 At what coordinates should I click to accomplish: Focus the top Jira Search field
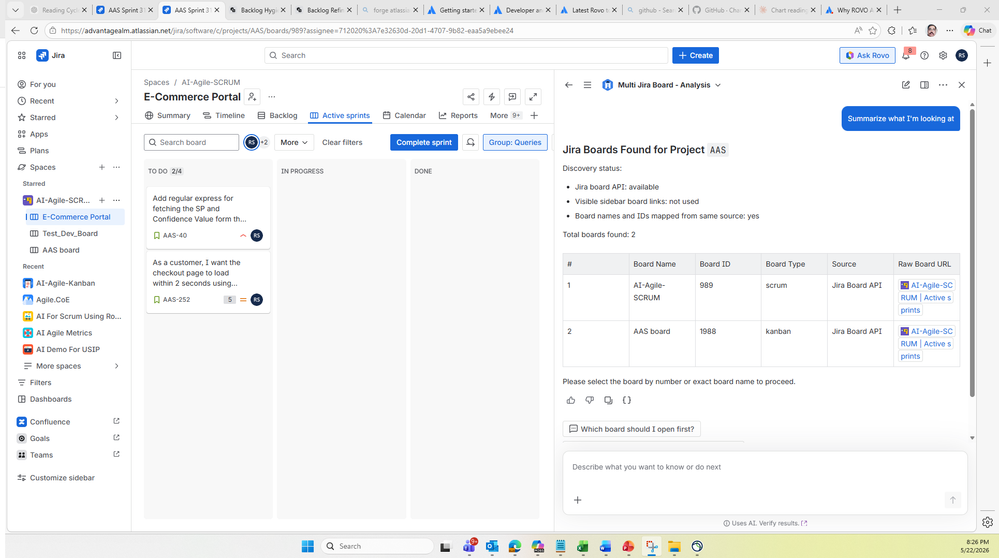point(466,55)
